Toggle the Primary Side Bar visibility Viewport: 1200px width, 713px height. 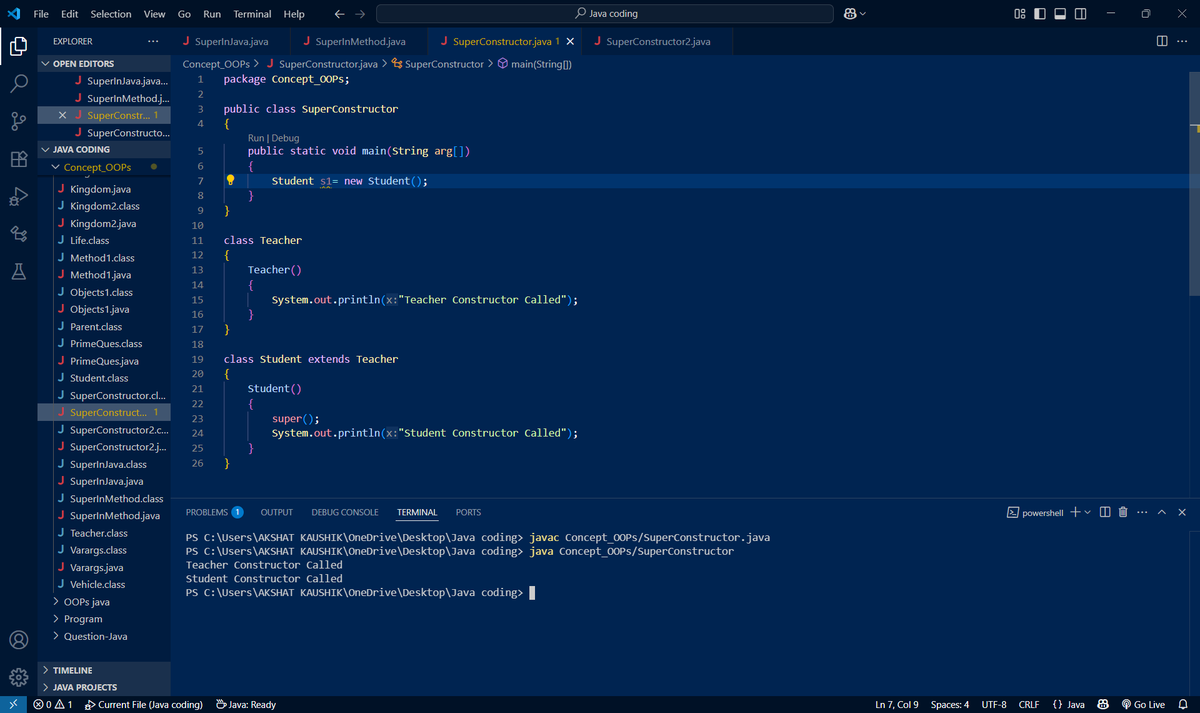[x=1040, y=13]
